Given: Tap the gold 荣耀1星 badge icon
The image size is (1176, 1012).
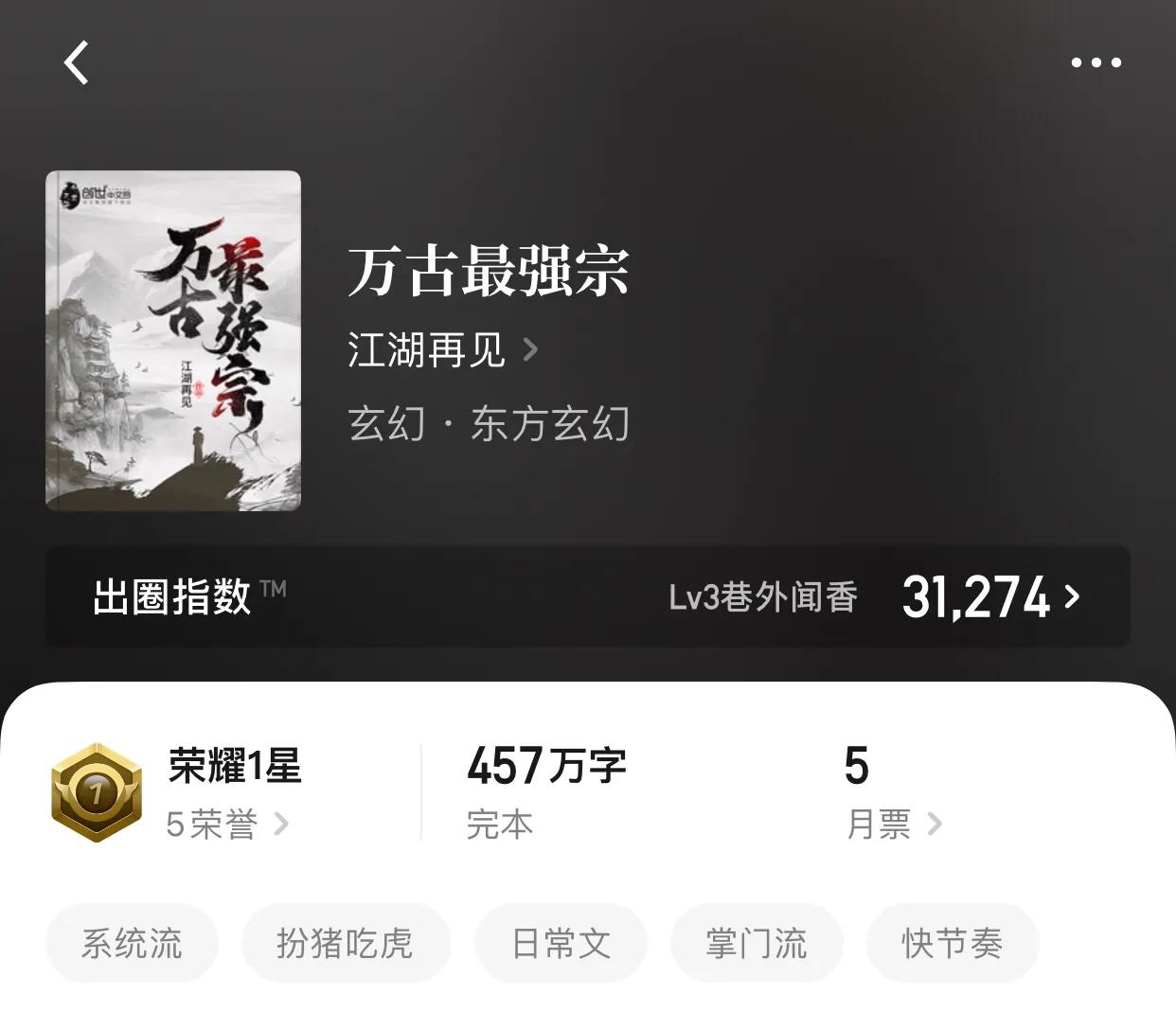Looking at the screenshot, I should click(97, 792).
